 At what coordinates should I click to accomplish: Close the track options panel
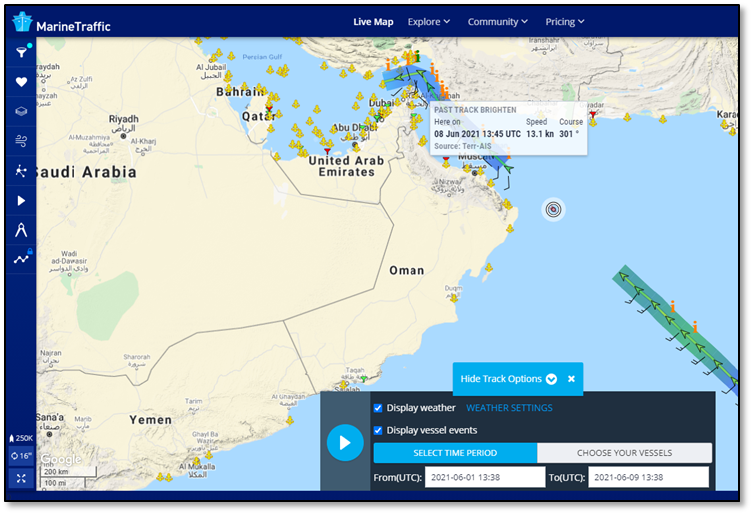pyautogui.click(x=571, y=379)
